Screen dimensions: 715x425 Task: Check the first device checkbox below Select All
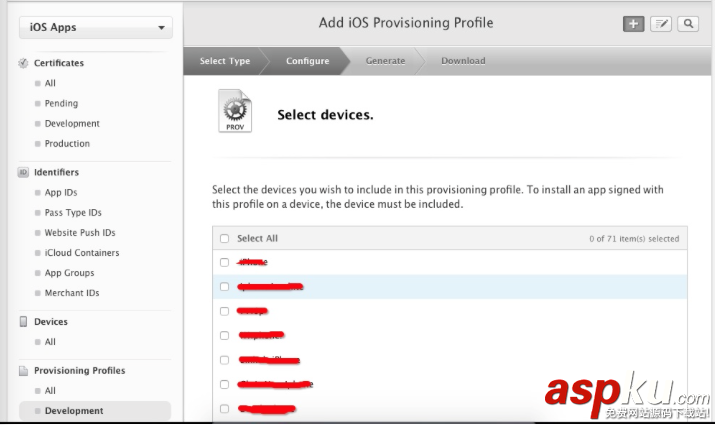pos(224,262)
